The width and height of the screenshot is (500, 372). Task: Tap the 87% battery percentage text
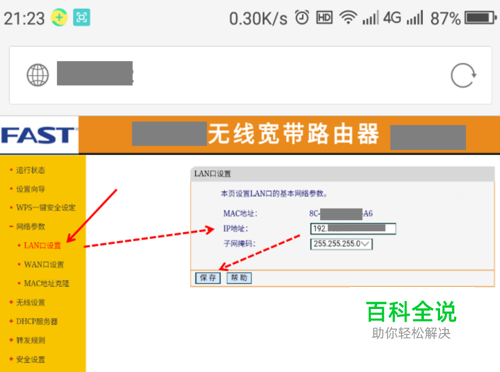[445, 18]
